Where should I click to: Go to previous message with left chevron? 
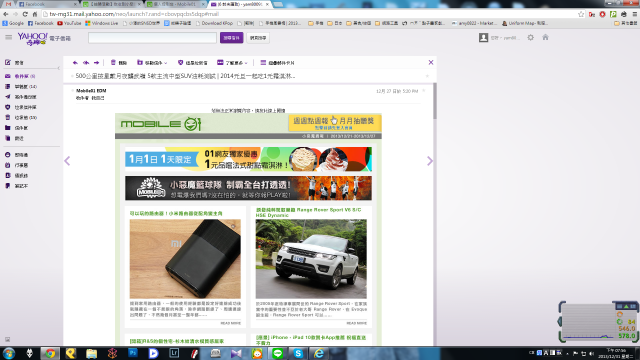click(67, 161)
